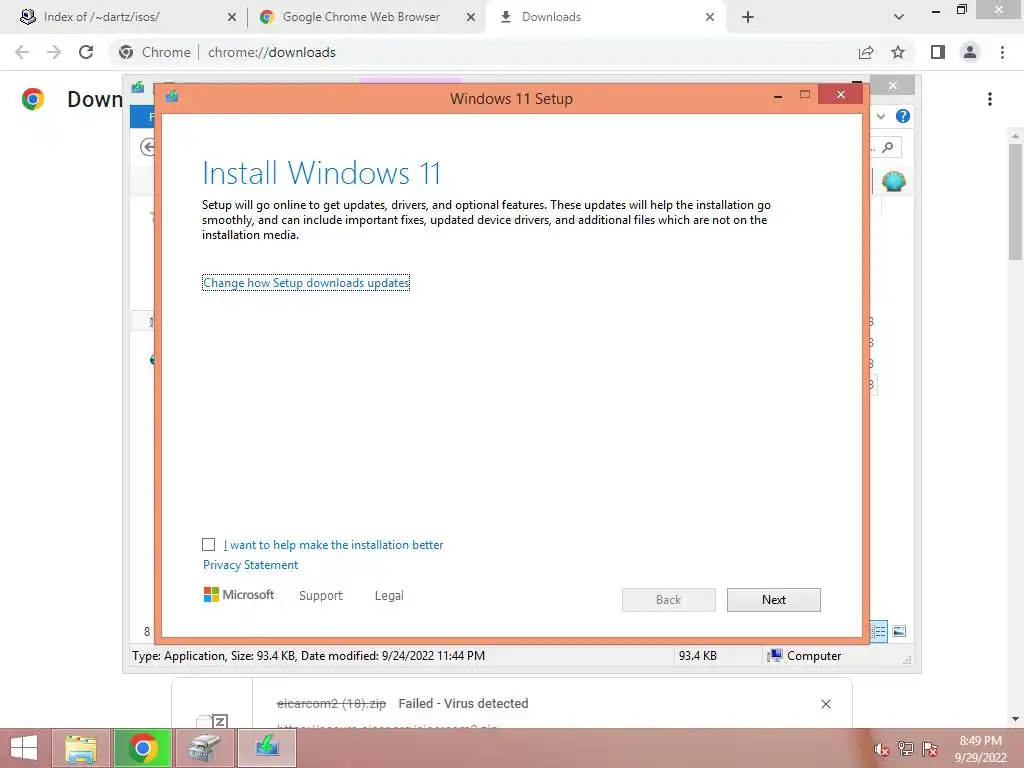This screenshot has width=1024, height=768.
Task: Remove eicarcom2 download entry from list
Action: point(825,704)
